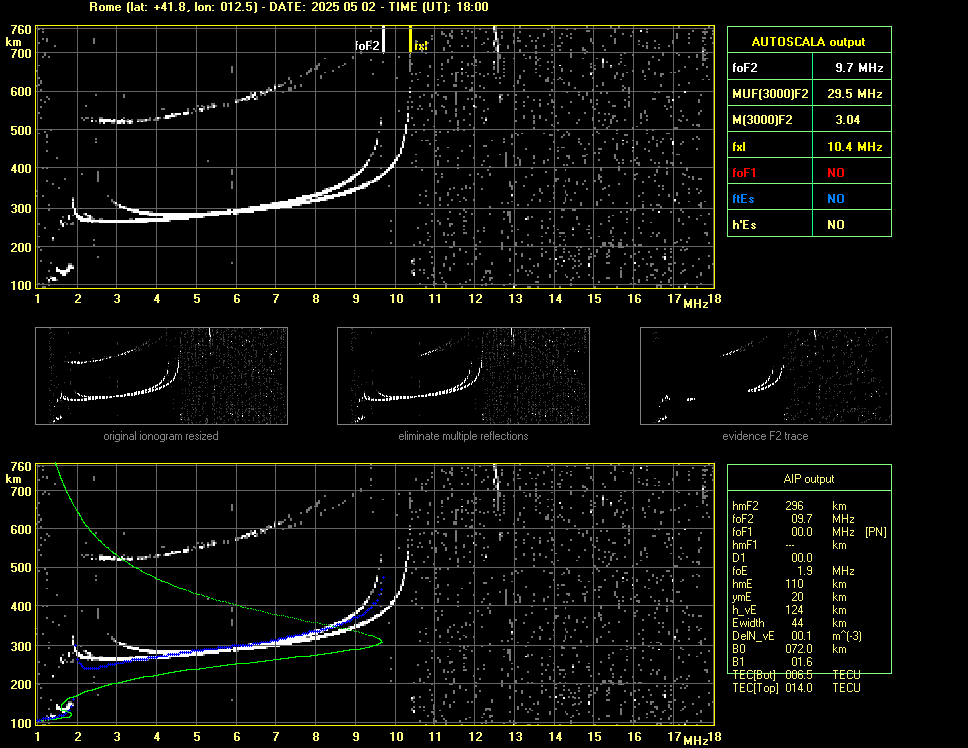Click the green profile peak in bottom ionogram
Viewport: 968px width, 748px height.
380,642
